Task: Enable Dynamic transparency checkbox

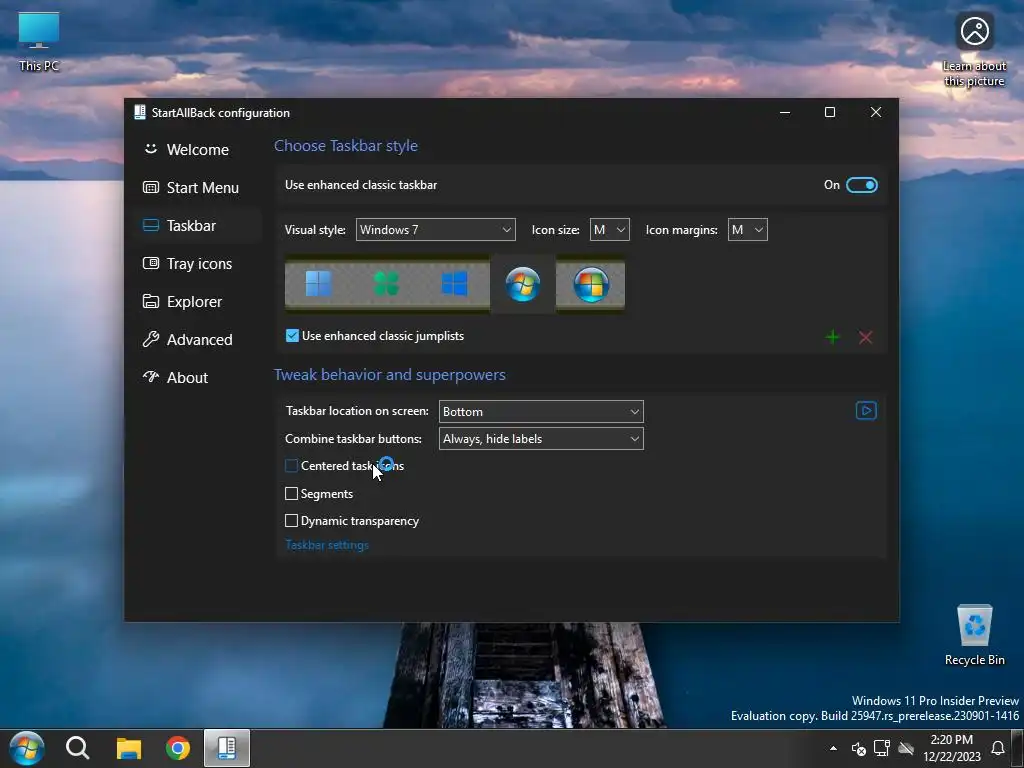Action: (x=291, y=520)
